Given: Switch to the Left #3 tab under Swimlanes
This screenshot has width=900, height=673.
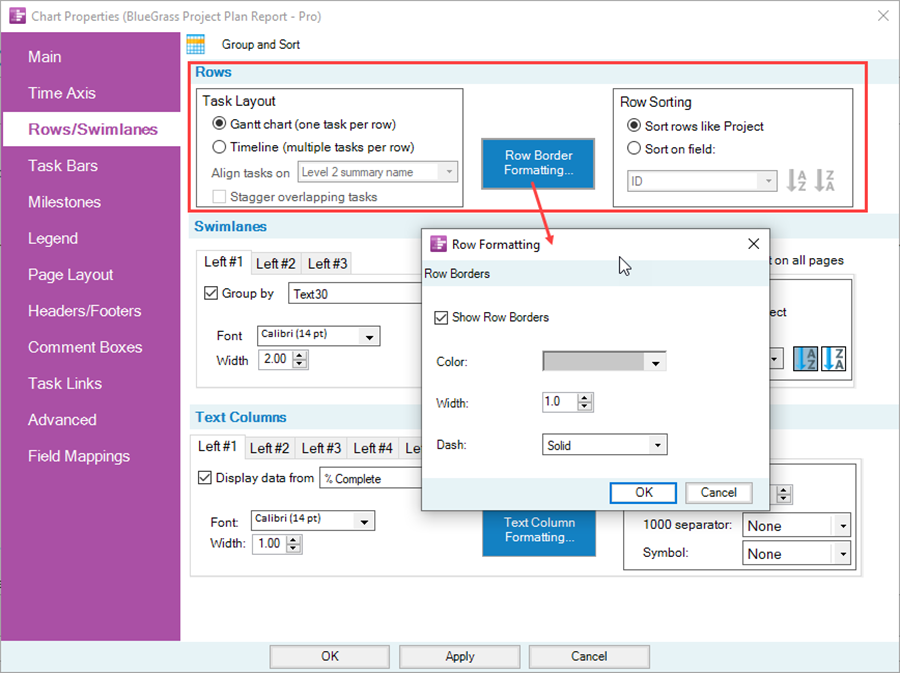Looking at the screenshot, I should click(x=326, y=263).
